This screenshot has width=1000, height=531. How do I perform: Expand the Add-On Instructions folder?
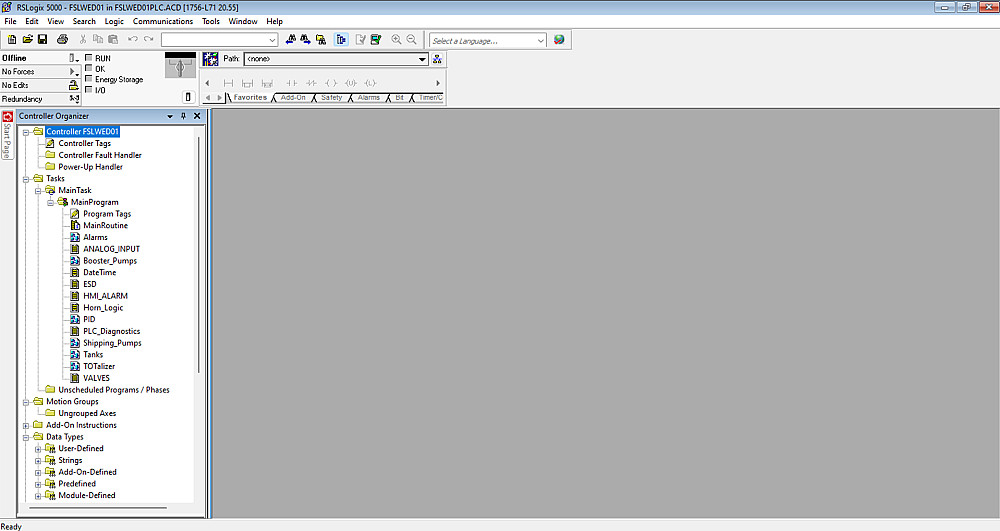(x=26, y=426)
